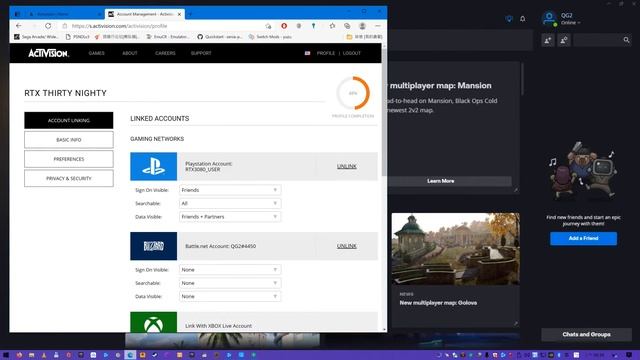Close the Account Management browser tab
The height and width of the screenshot is (360, 640).
[x=179, y=14]
